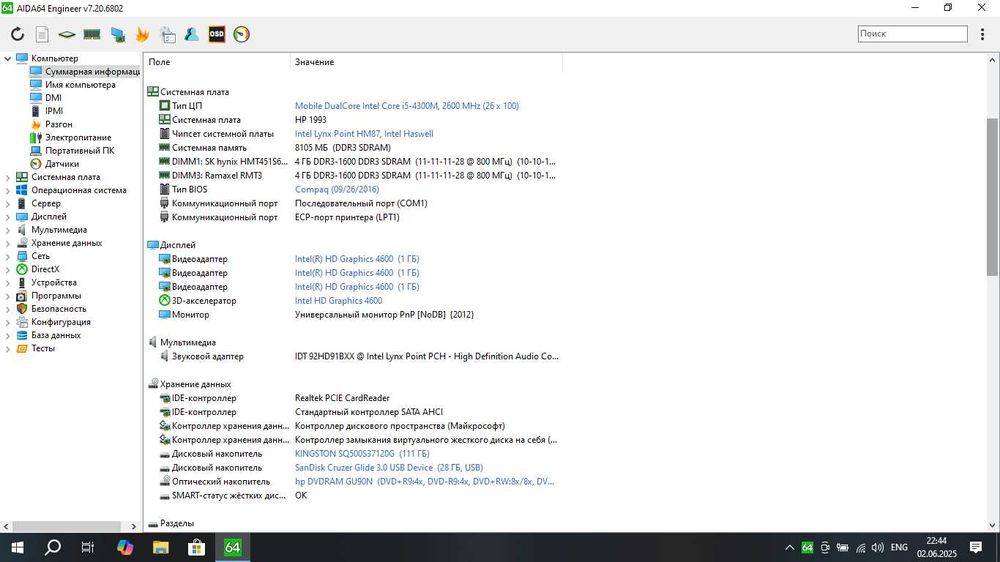
Task: Open the Windows Start menu
Action: (17, 547)
